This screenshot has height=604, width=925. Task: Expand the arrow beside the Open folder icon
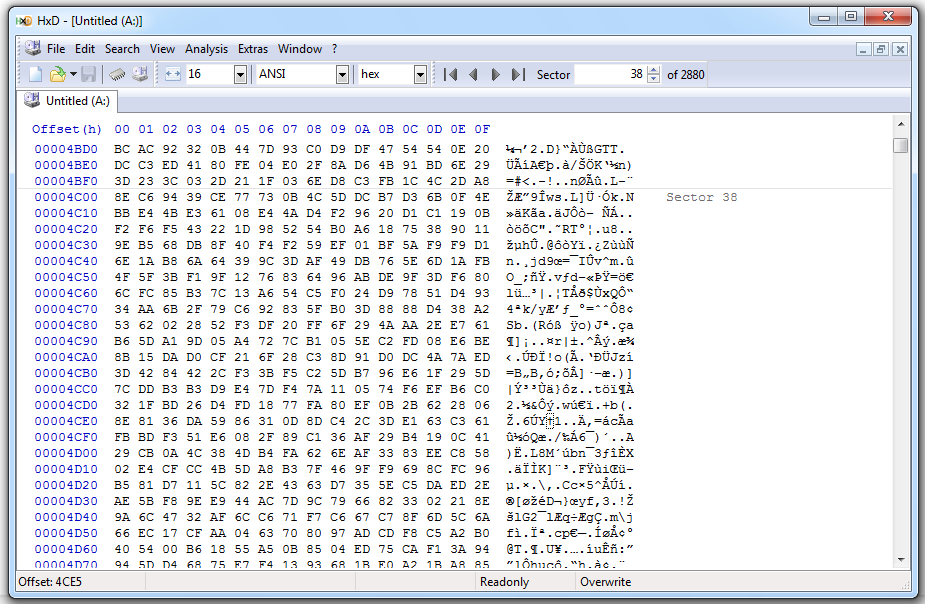tap(73, 74)
